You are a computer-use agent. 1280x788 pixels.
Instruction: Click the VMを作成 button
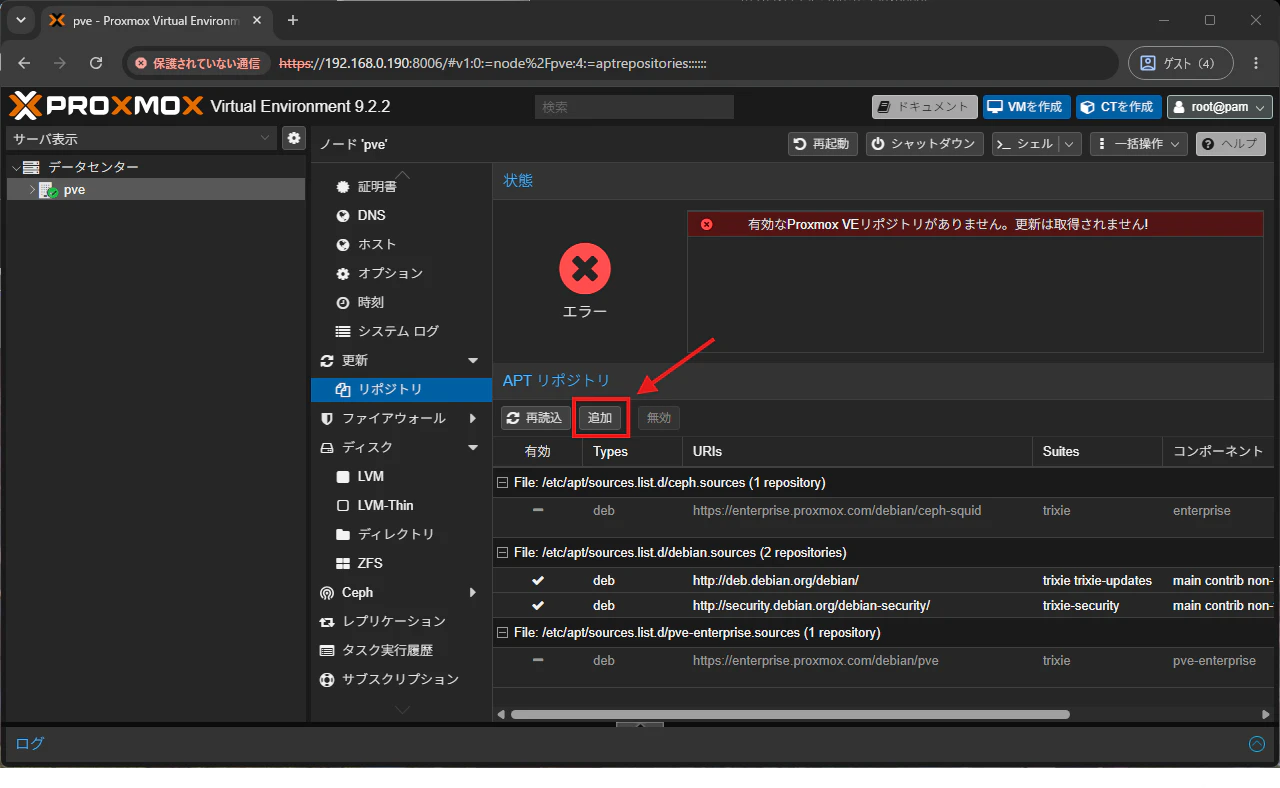pos(1027,107)
